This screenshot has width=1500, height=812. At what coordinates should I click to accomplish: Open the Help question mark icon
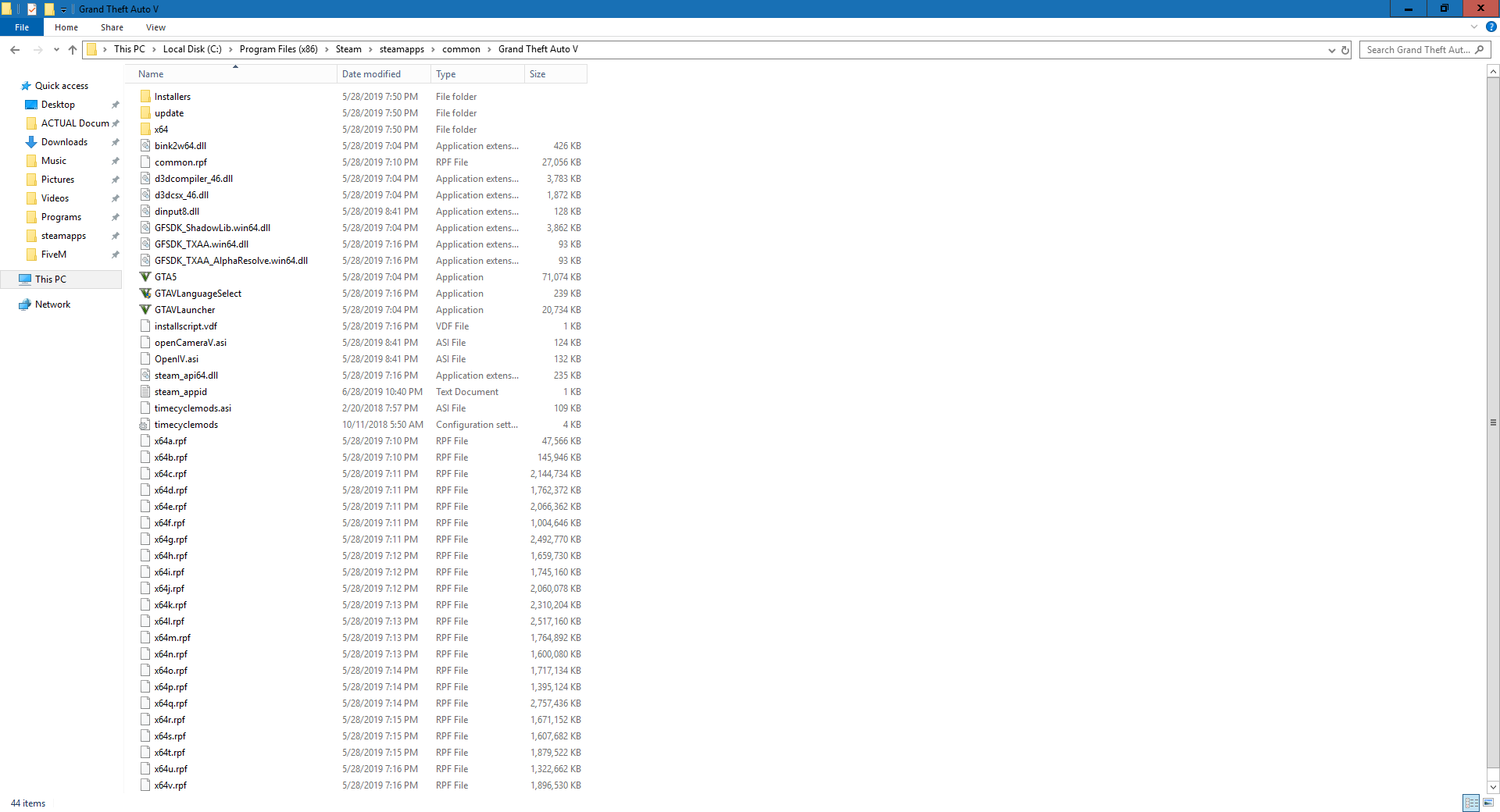point(1491,27)
